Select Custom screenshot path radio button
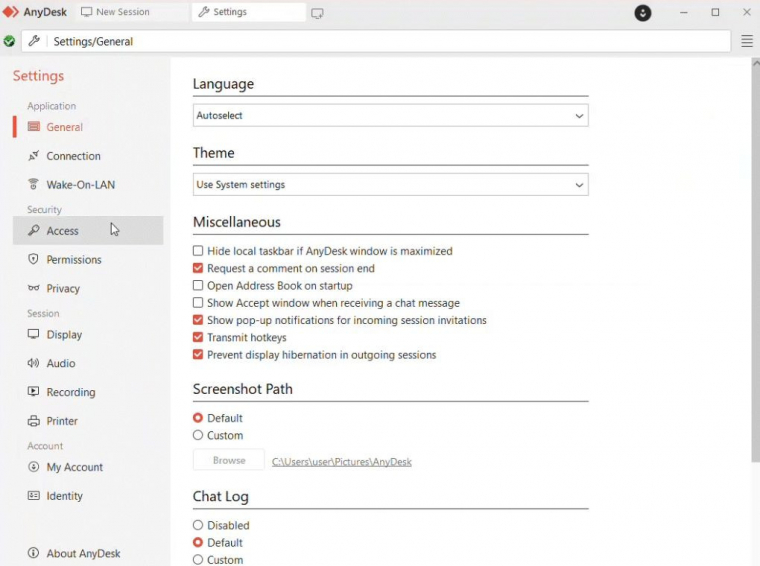 pos(198,435)
